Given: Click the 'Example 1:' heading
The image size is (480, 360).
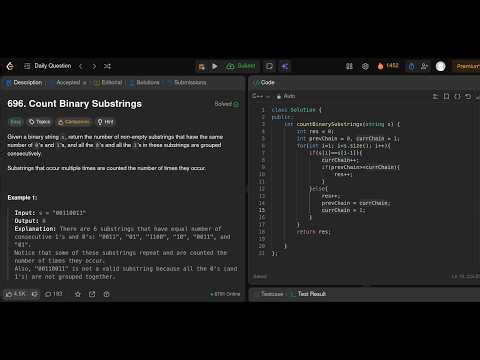Looking at the screenshot, I should click(x=22, y=198).
